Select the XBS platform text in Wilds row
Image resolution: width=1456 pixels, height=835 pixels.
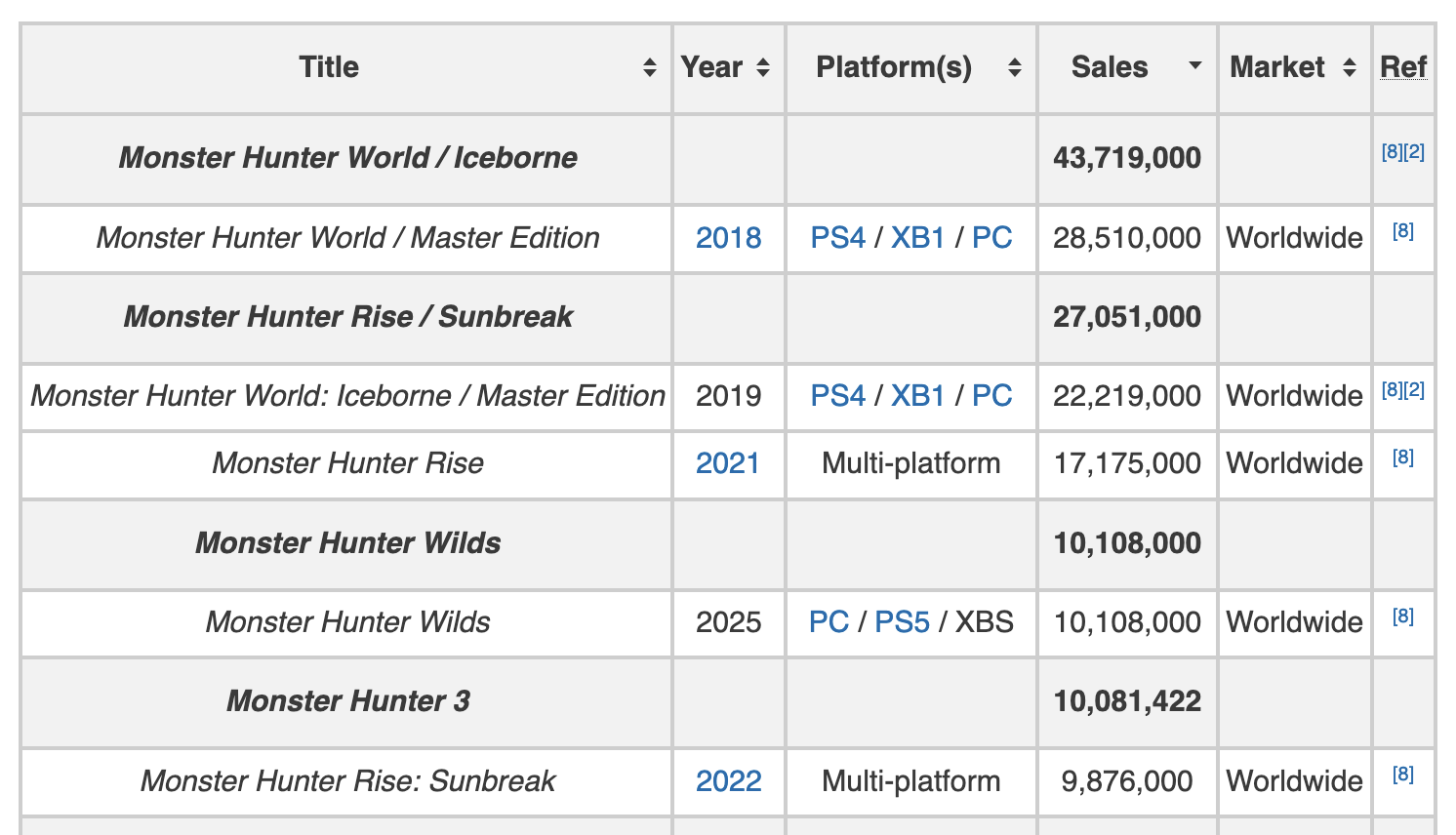(x=985, y=622)
